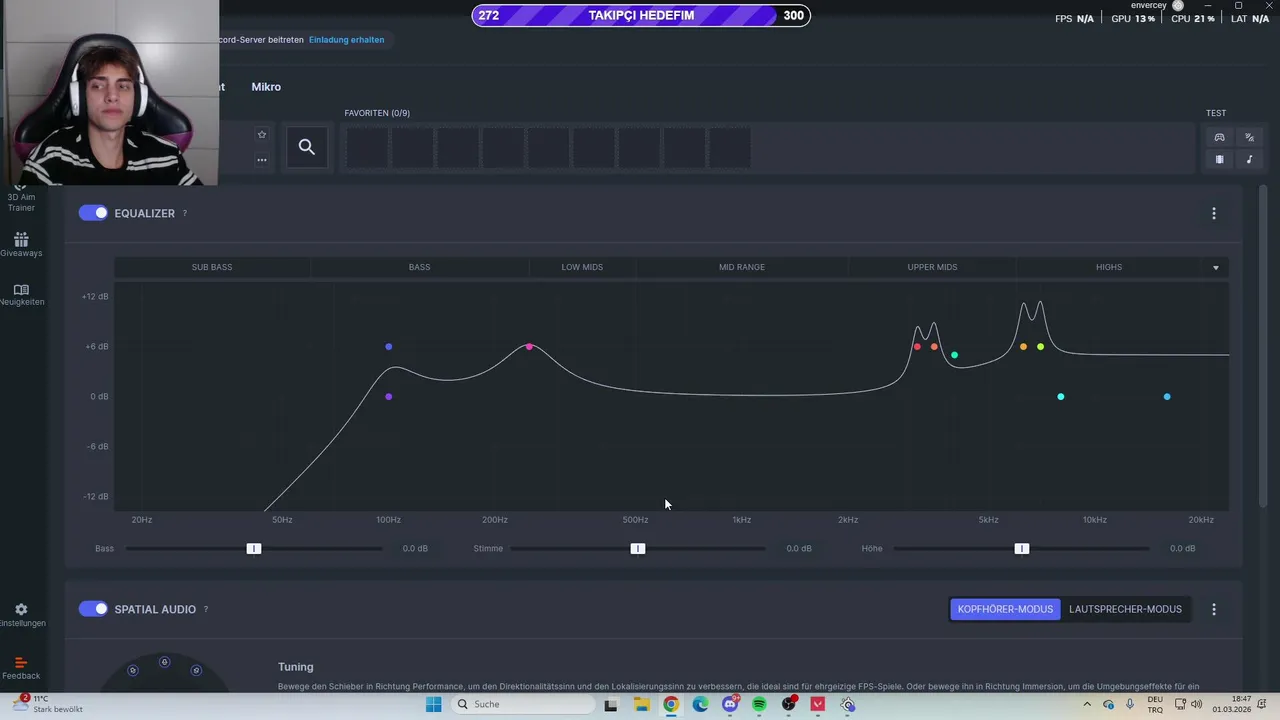Open 3D Aim Trainer in sidebar

pyautogui.click(x=21, y=198)
